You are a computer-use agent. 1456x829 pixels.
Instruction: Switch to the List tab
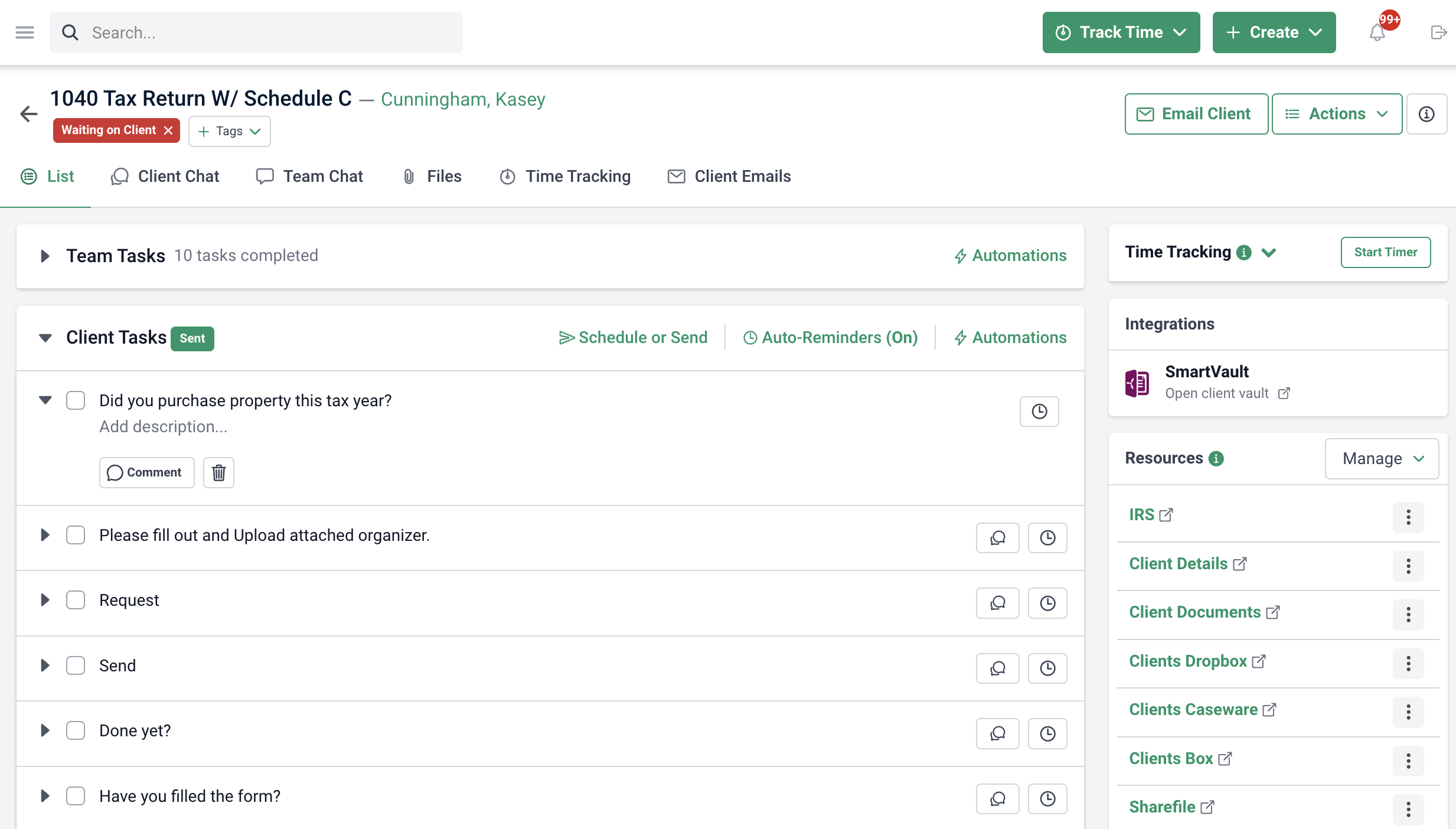point(47,177)
